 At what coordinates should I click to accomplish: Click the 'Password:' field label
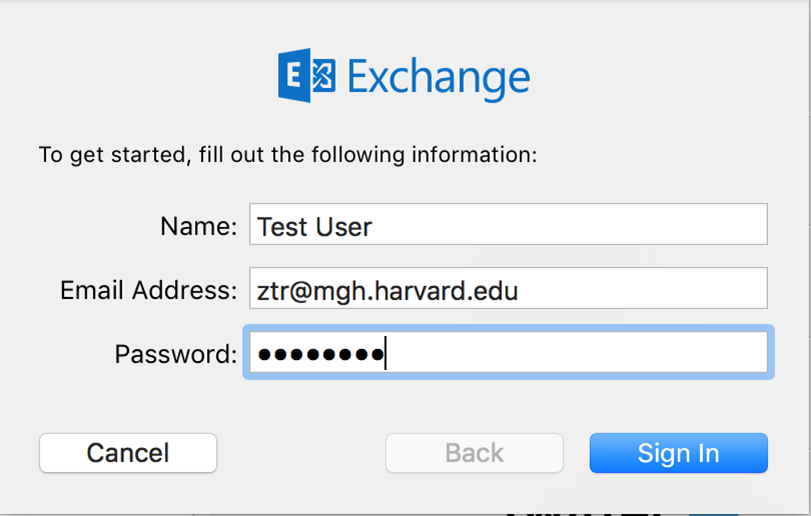176,354
